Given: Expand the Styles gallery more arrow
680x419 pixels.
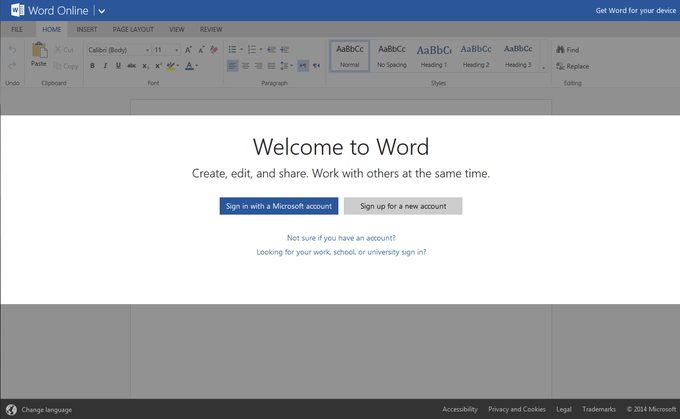Looking at the screenshot, I should click(543, 68).
